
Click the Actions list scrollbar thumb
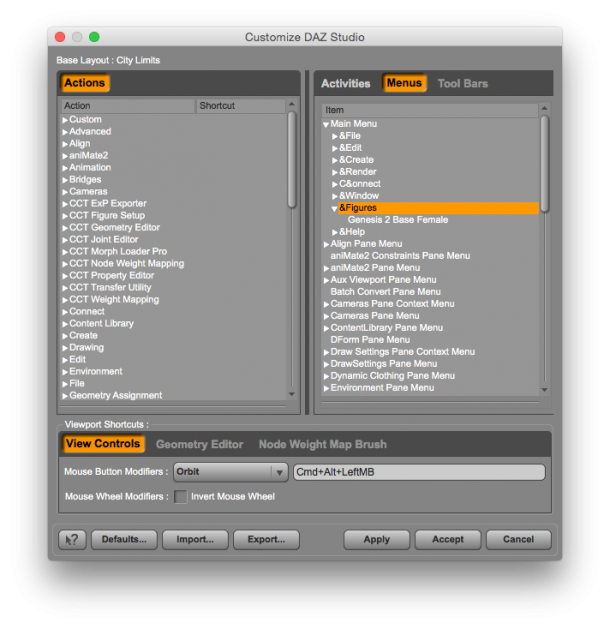point(292,160)
